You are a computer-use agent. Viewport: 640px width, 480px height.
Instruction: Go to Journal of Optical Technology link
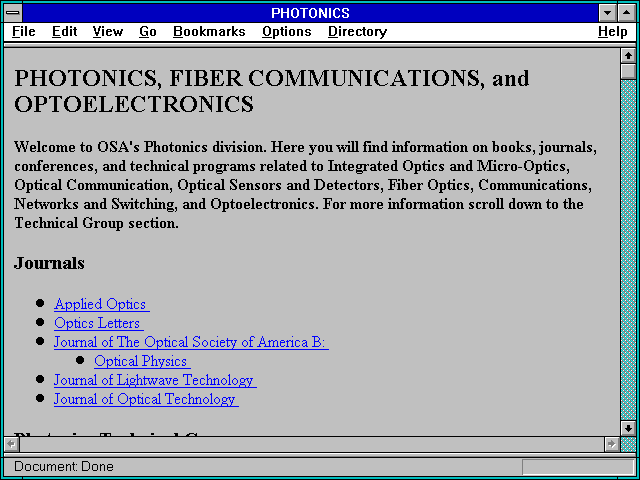(x=146, y=399)
